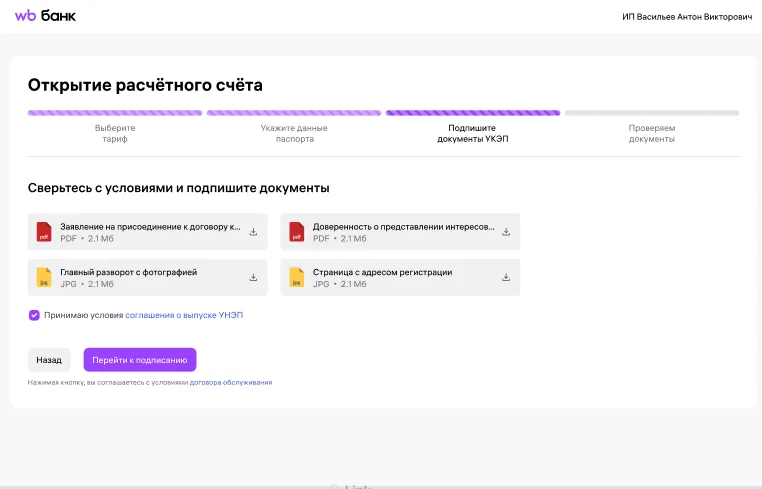Go to the Укажите данные паспорта step

[x=294, y=133]
